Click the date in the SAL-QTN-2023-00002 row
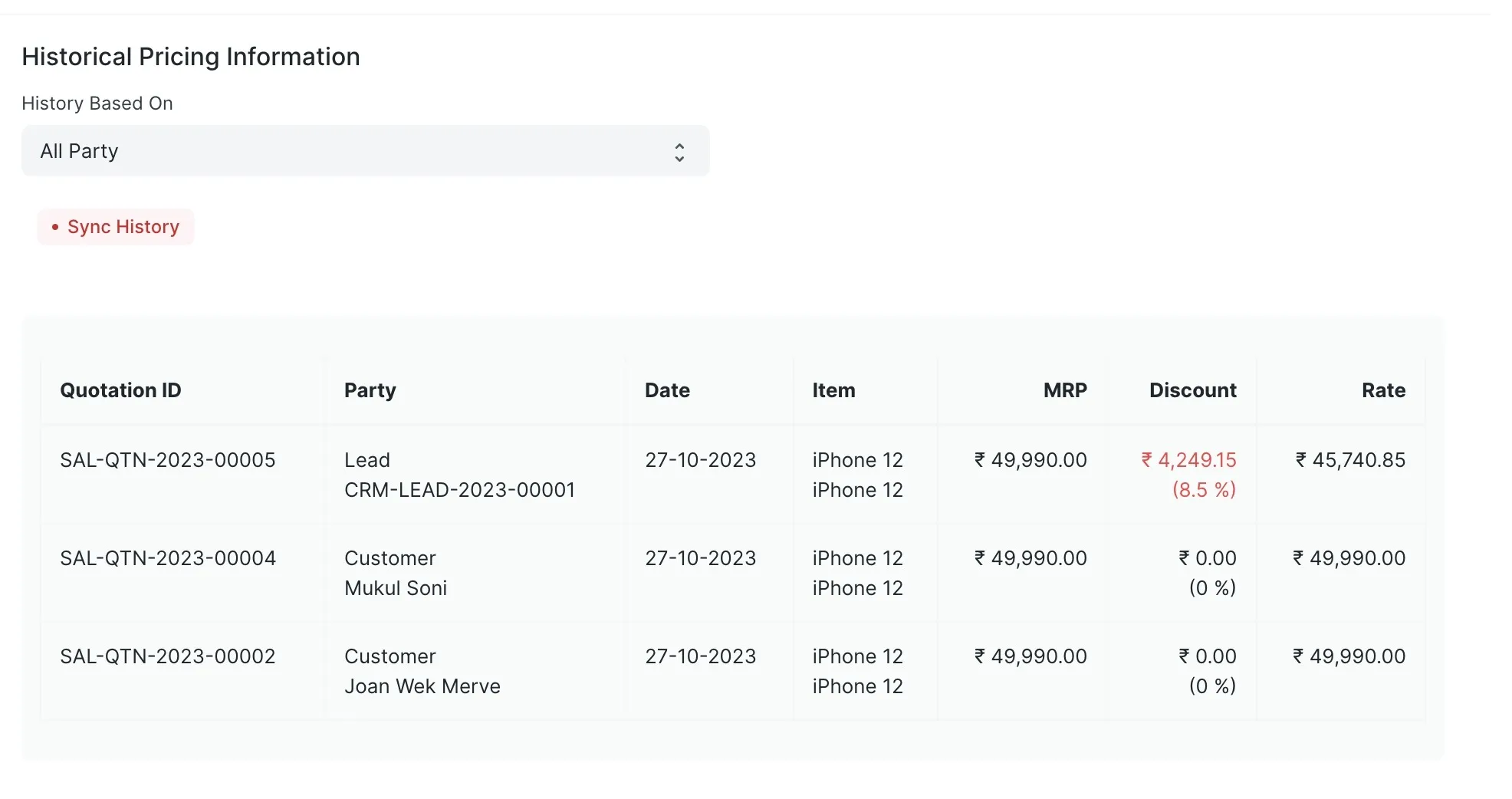This screenshot has height=799, width=1512. pyautogui.click(x=700, y=656)
